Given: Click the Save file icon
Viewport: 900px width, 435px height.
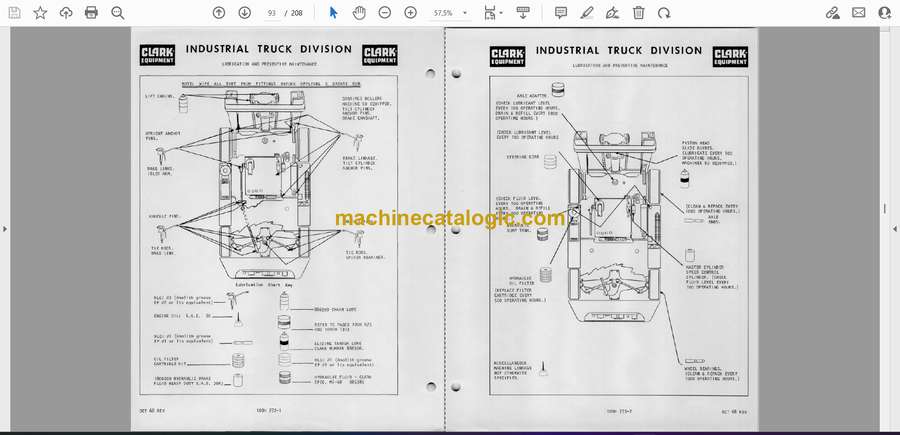Looking at the screenshot, I should click(14, 13).
